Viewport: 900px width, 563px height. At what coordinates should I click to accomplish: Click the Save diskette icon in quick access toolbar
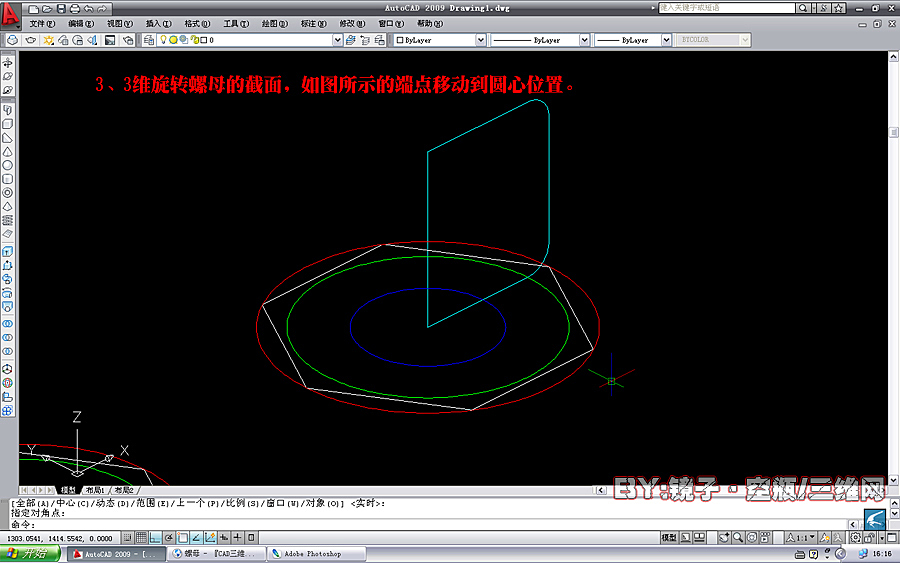click(x=61, y=9)
